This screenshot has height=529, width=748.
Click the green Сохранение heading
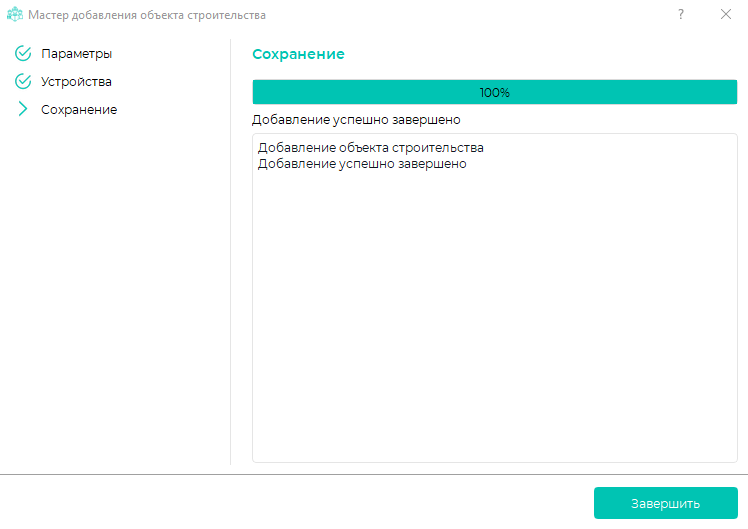pyautogui.click(x=298, y=54)
